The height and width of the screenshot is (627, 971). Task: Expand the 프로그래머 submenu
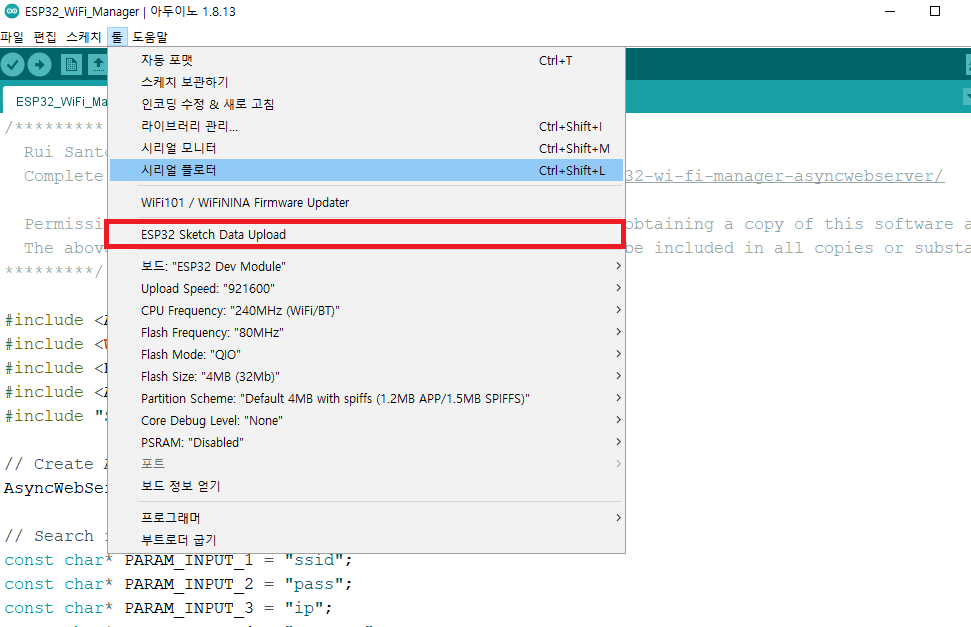pos(367,518)
